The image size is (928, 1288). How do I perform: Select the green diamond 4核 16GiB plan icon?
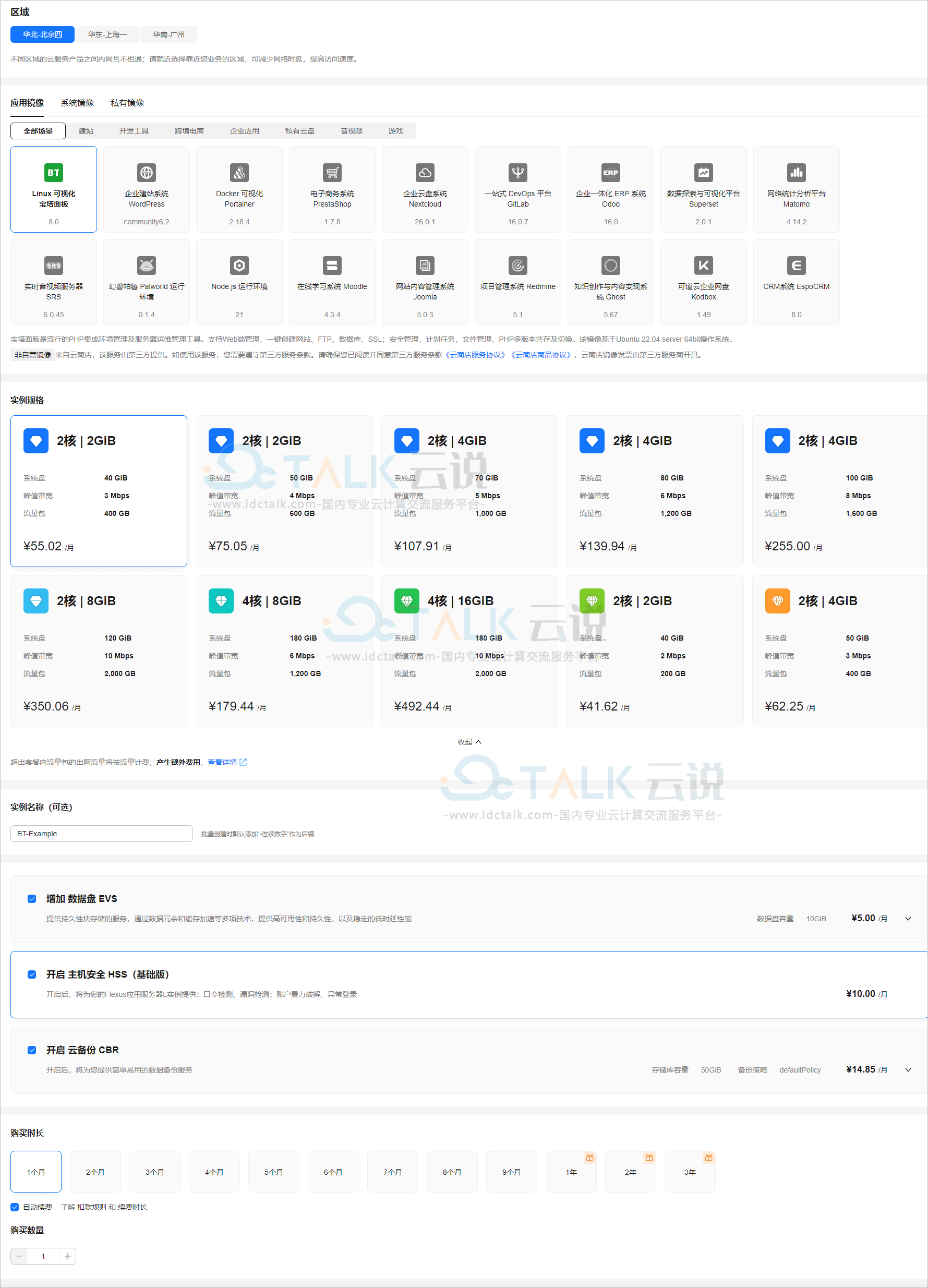pos(407,601)
